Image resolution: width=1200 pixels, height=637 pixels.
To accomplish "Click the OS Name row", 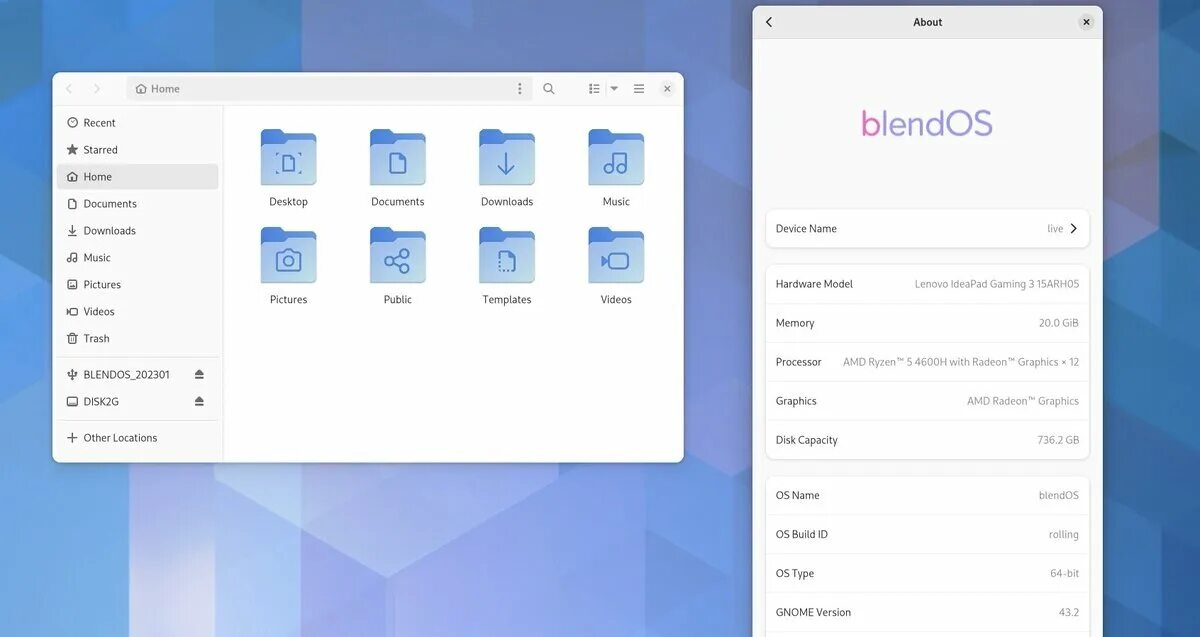I will (x=927, y=495).
